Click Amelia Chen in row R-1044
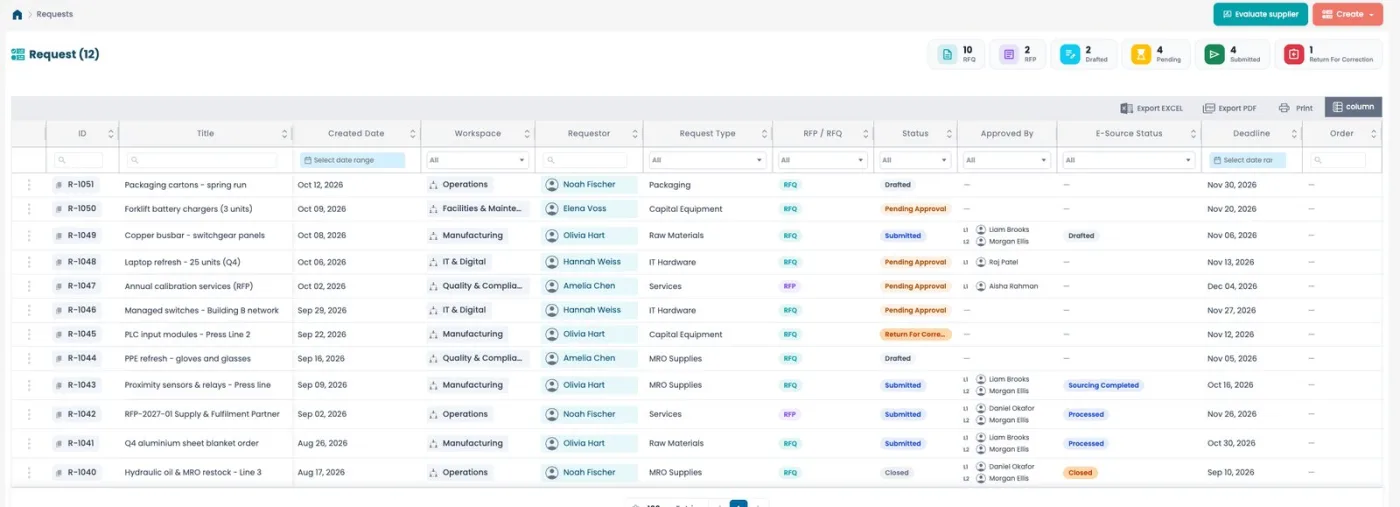Screen dimensions: 1400x507 [589, 358]
